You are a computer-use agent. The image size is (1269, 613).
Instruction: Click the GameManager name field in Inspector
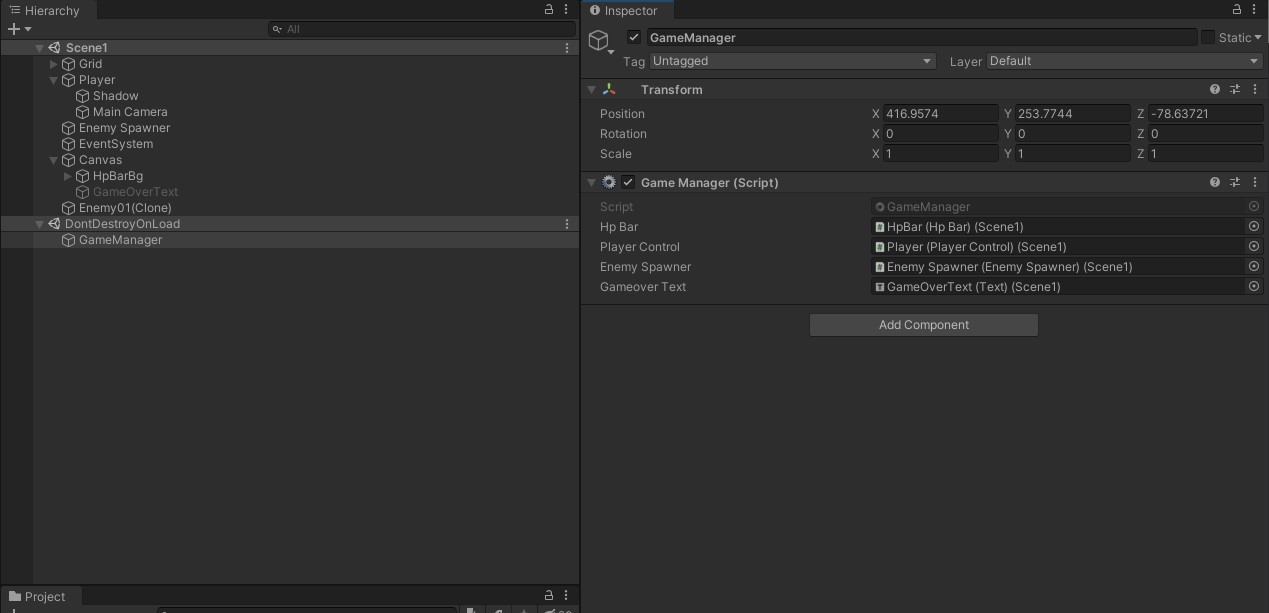[921, 37]
